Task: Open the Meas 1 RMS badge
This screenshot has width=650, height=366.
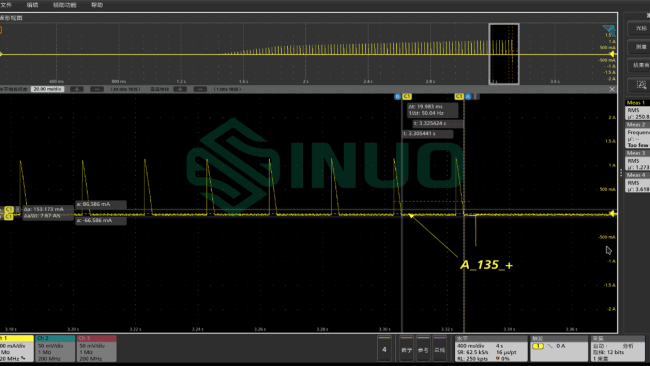Action: (637, 110)
